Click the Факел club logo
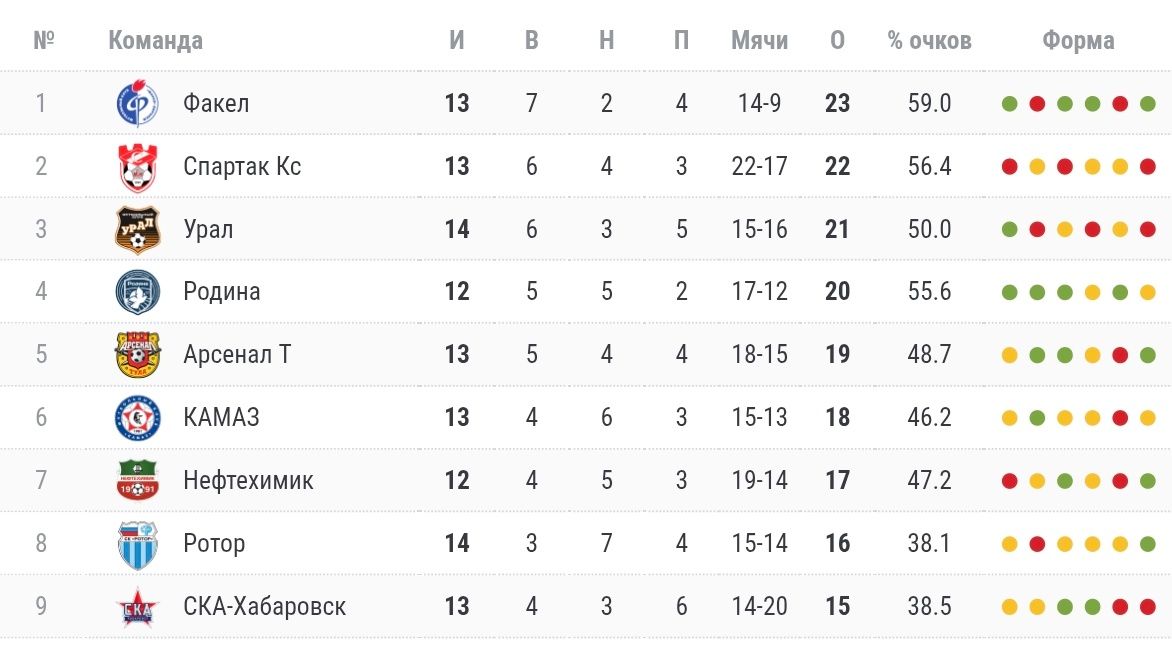Viewport: 1172px width, 649px height. click(137, 104)
